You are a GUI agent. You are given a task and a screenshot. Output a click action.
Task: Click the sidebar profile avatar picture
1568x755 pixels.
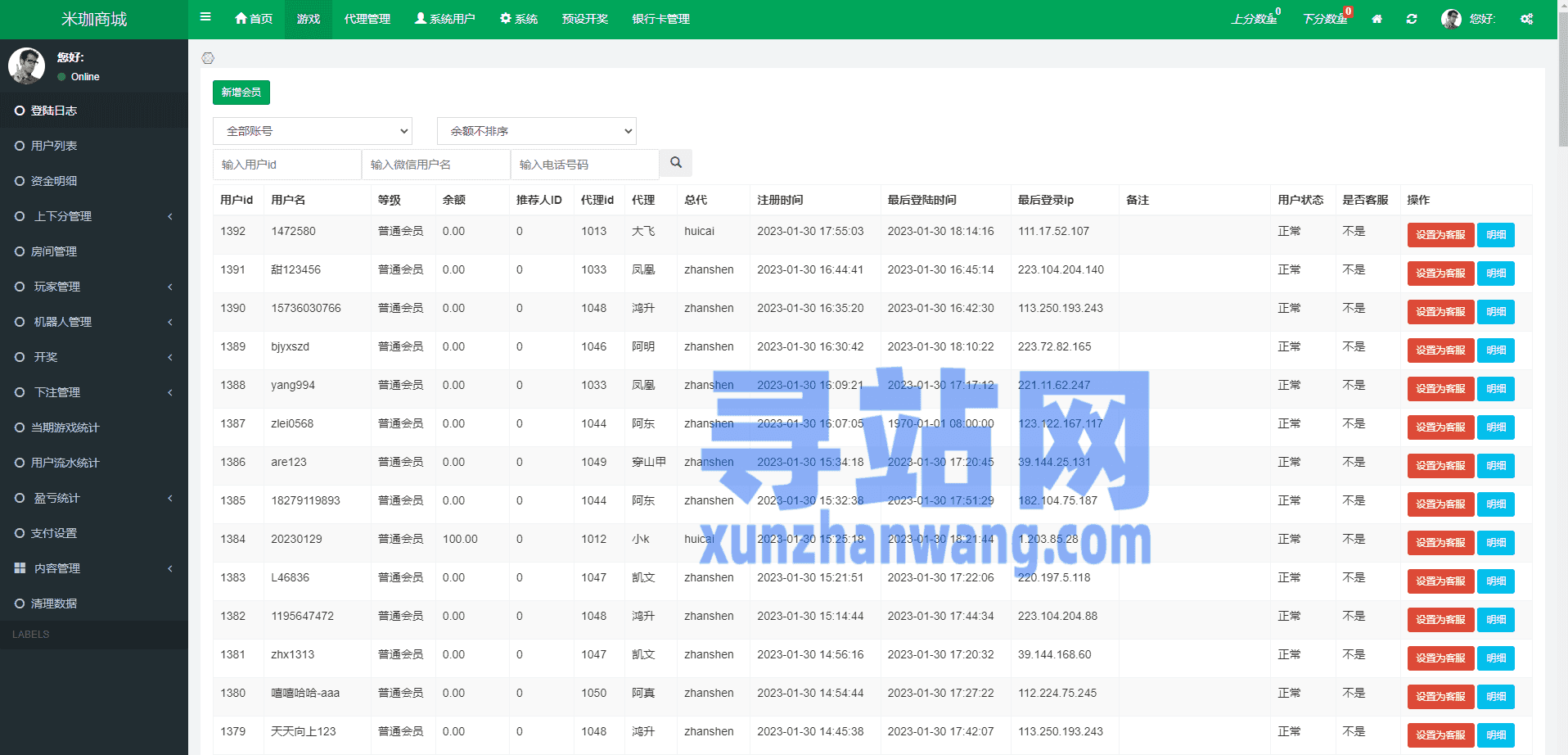[27, 66]
